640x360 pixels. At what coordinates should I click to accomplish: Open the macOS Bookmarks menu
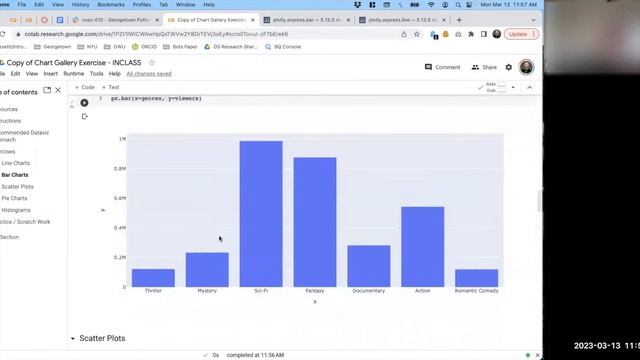(x=111, y=4)
